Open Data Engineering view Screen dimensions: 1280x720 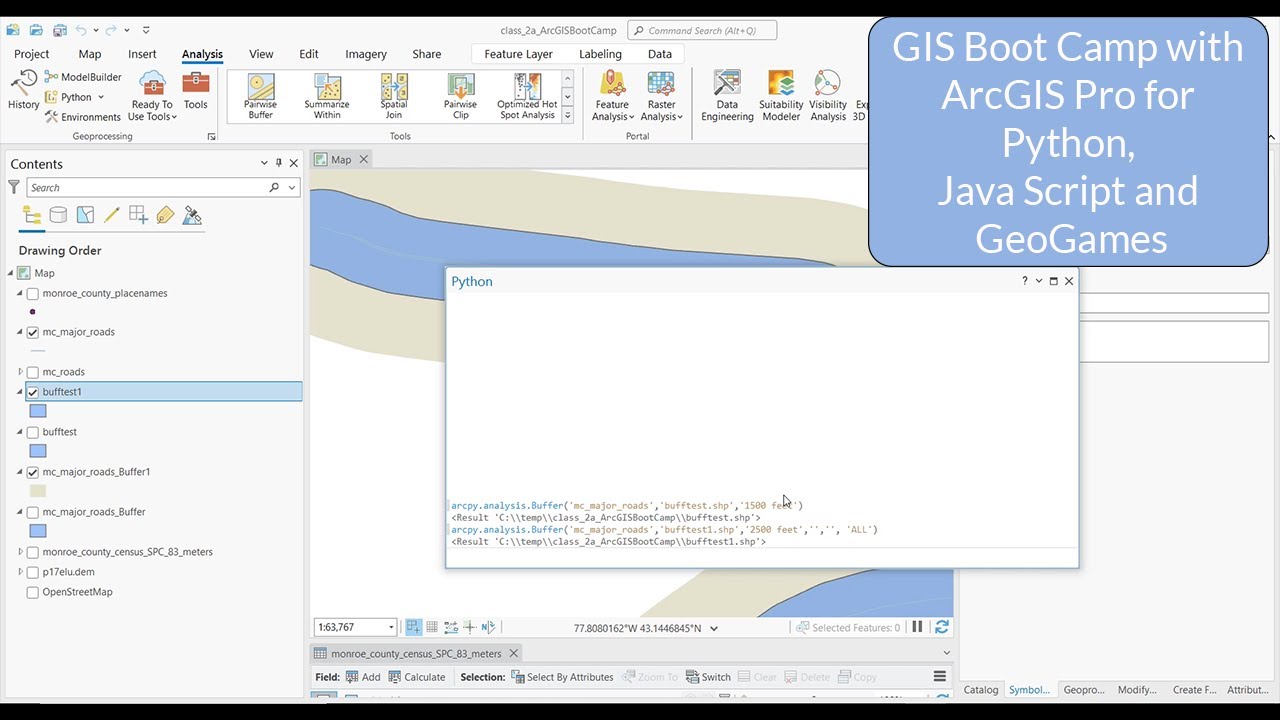(727, 96)
